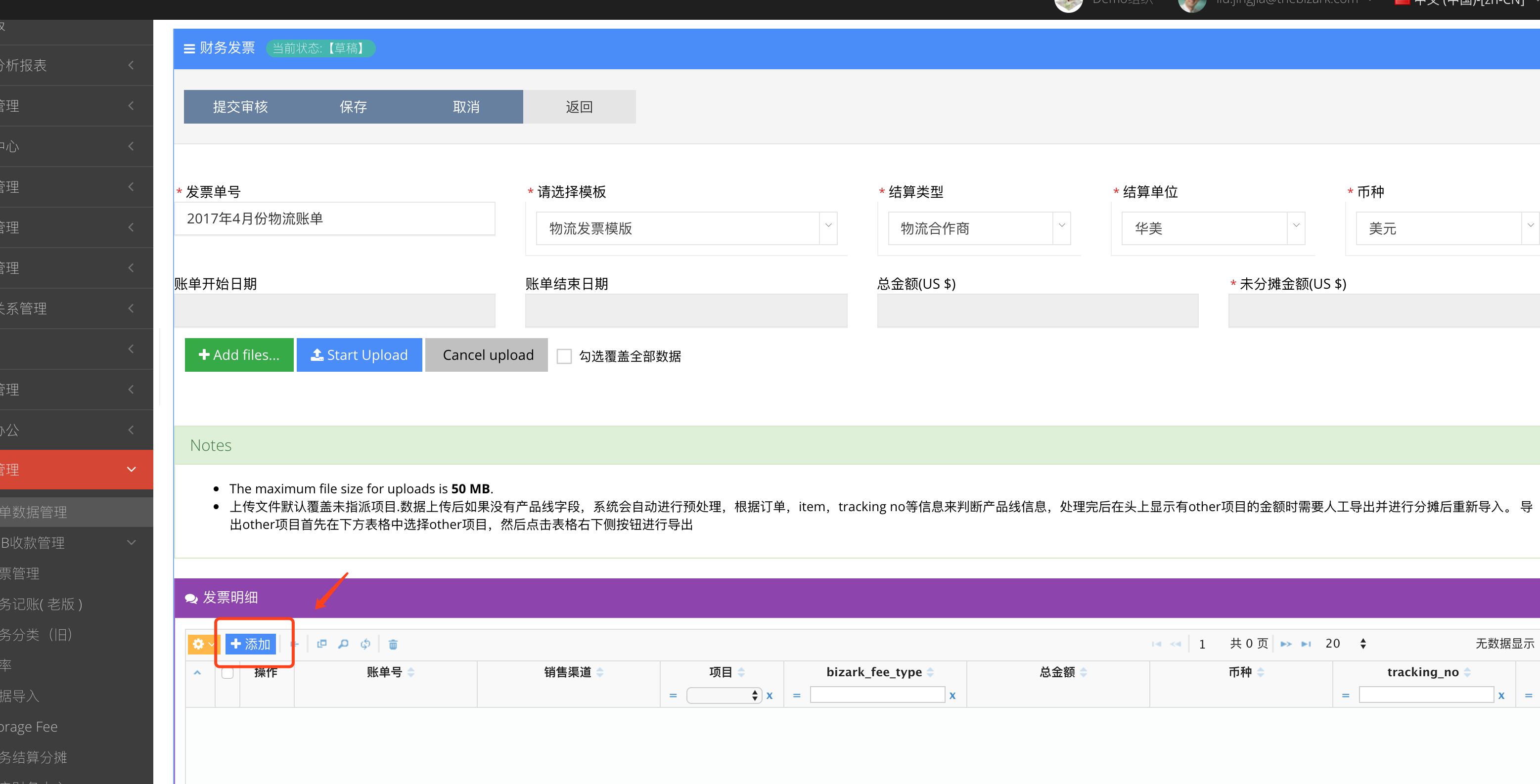Image resolution: width=1540 pixels, height=784 pixels.
Task: Go to last page in grid pager
Action: pyautogui.click(x=1306, y=644)
